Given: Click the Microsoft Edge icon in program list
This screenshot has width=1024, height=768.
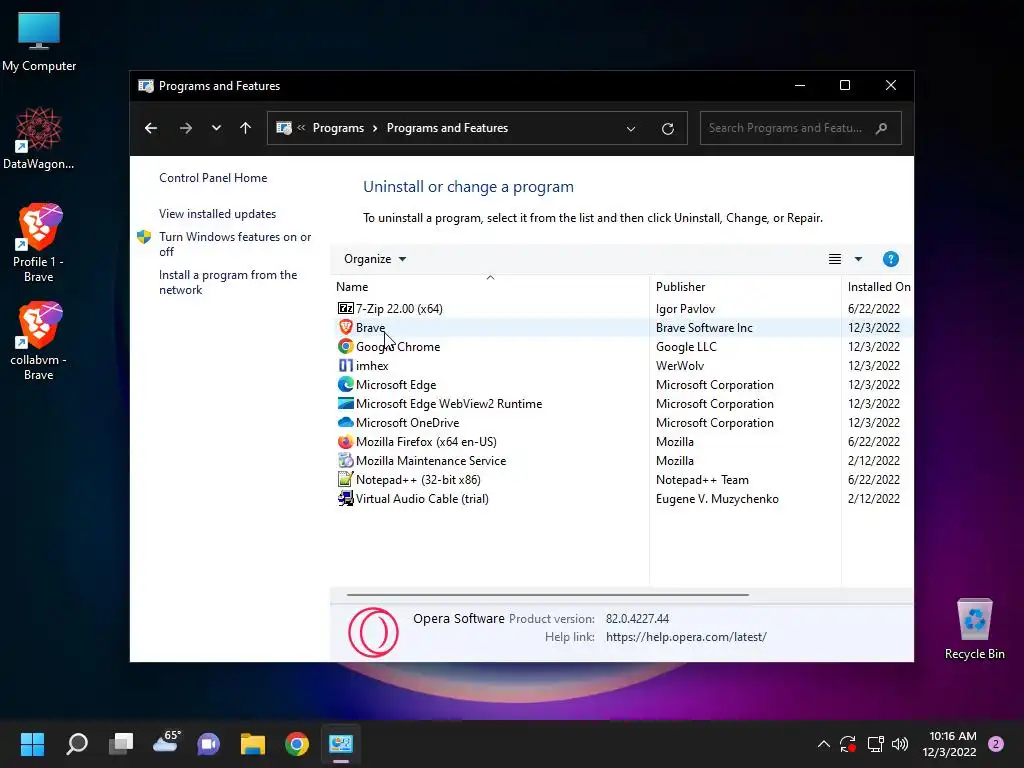Looking at the screenshot, I should [x=345, y=384].
